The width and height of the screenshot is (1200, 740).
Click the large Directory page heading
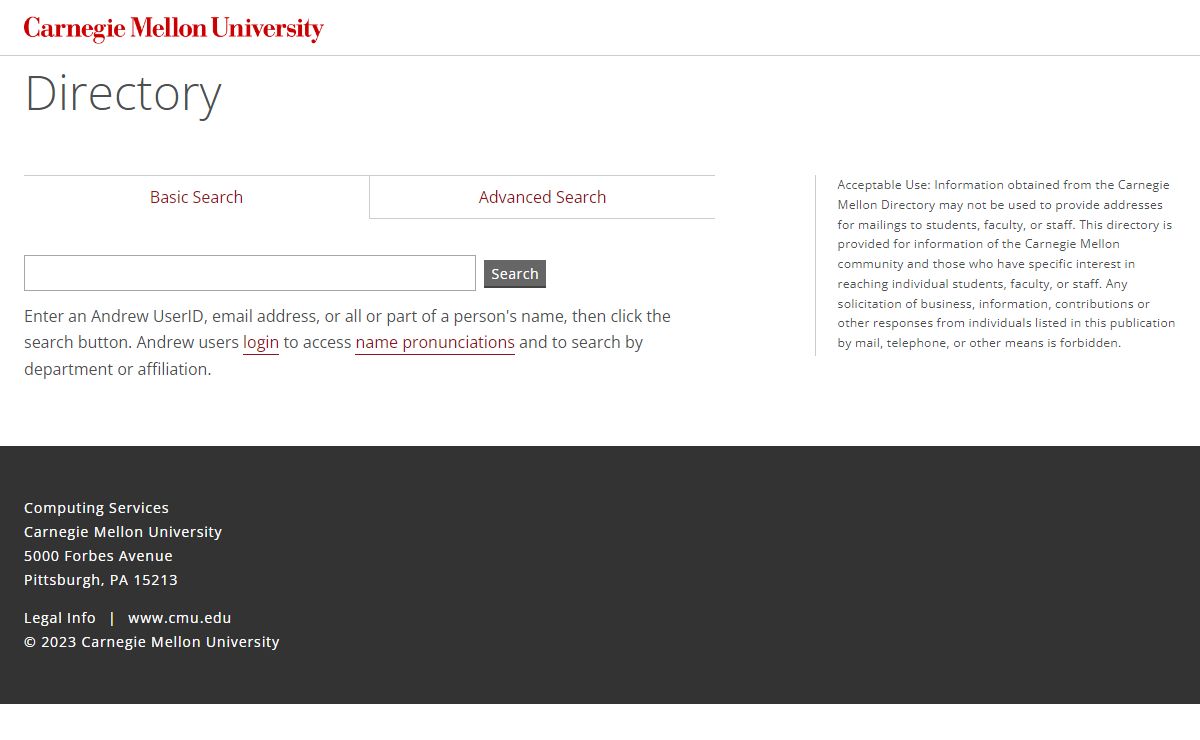[123, 94]
